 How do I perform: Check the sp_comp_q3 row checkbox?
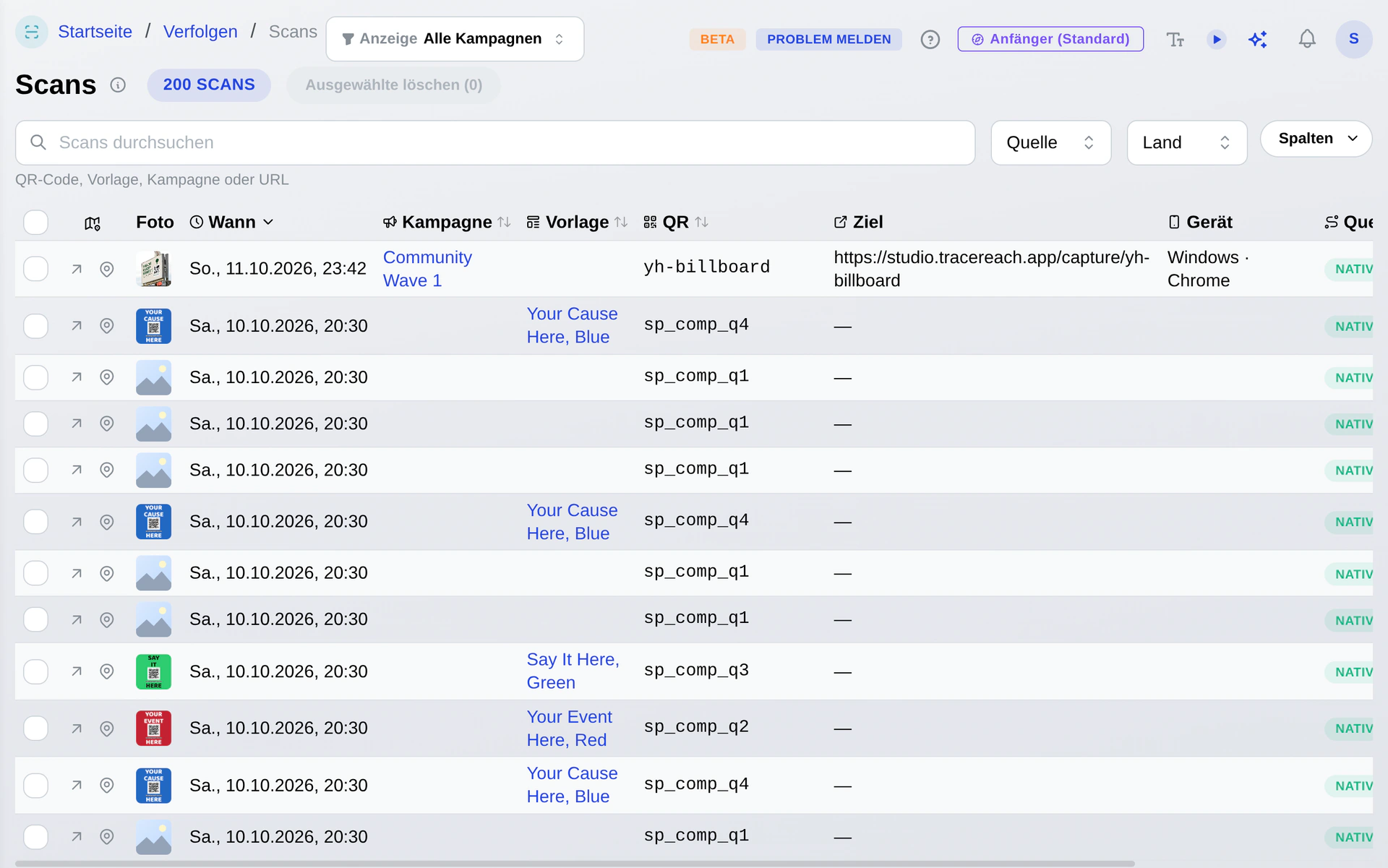[35, 671]
